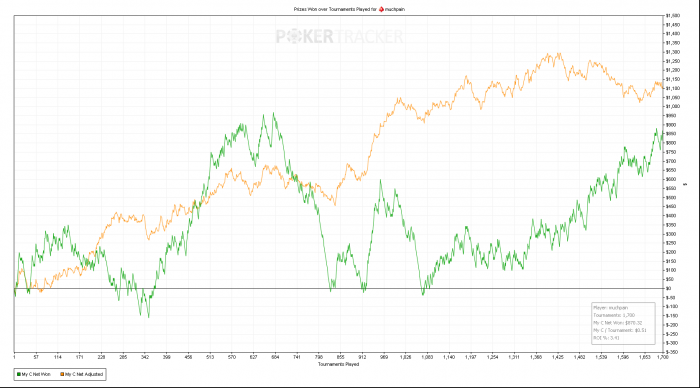Click x-axis tick label 912

coord(362,357)
